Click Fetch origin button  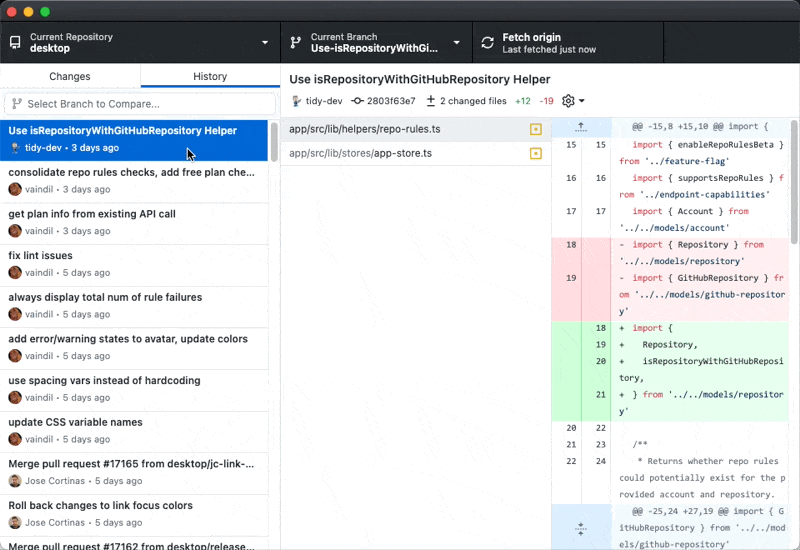pos(568,42)
